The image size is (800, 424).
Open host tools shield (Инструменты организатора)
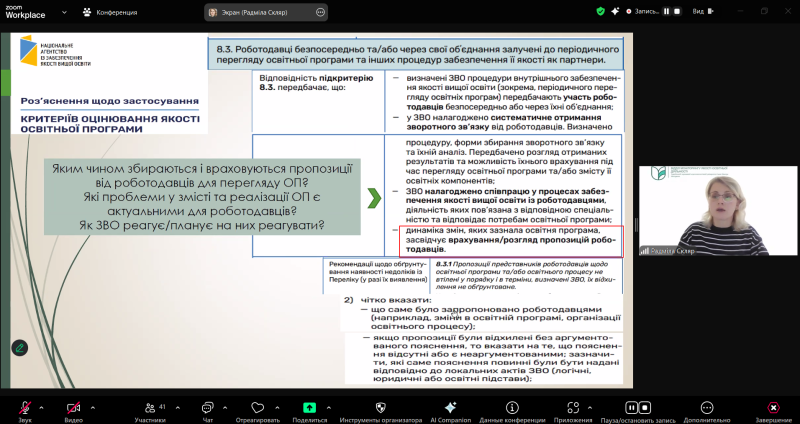(x=381, y=411)
